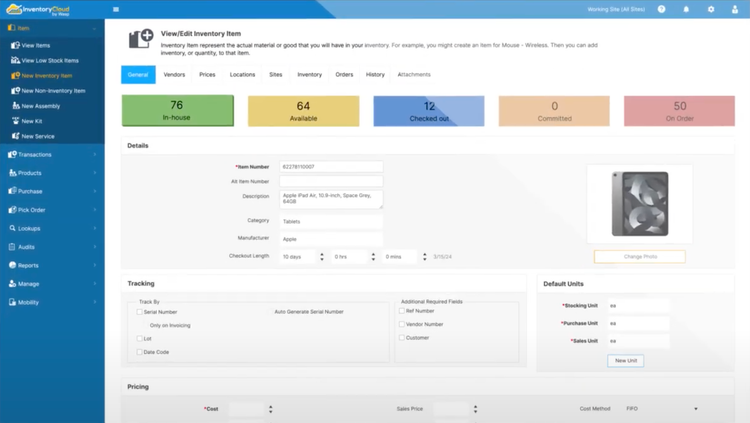
Task: Enable Date Code tracking checkbox
Action: [x=139, y=352]
